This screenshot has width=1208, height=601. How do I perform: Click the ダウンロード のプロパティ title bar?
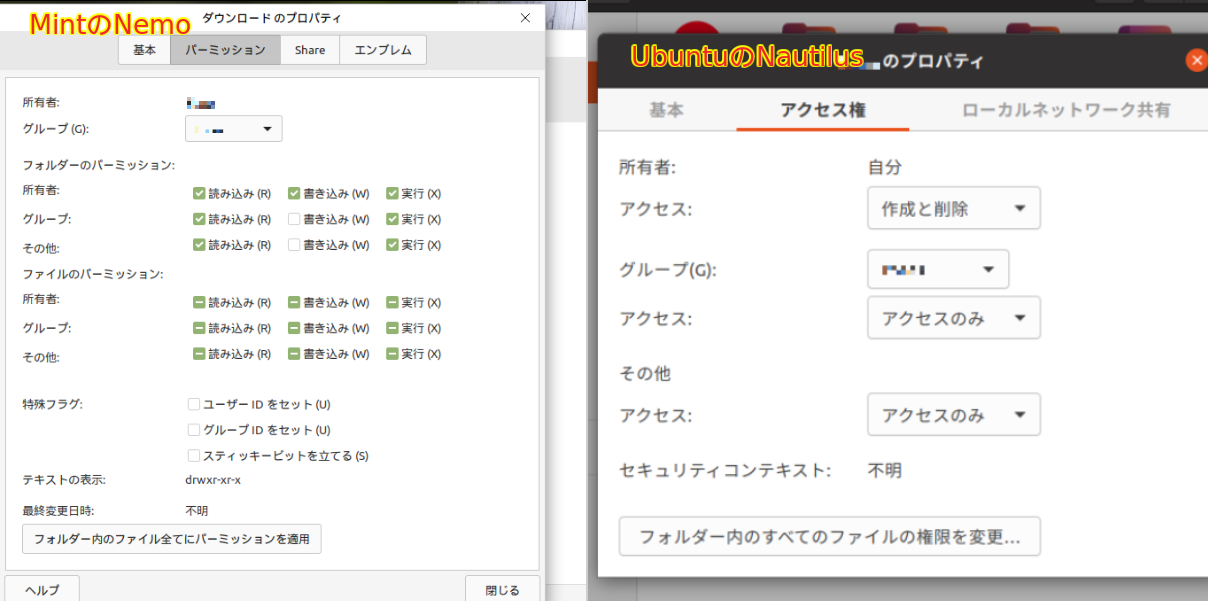(271, 18)
